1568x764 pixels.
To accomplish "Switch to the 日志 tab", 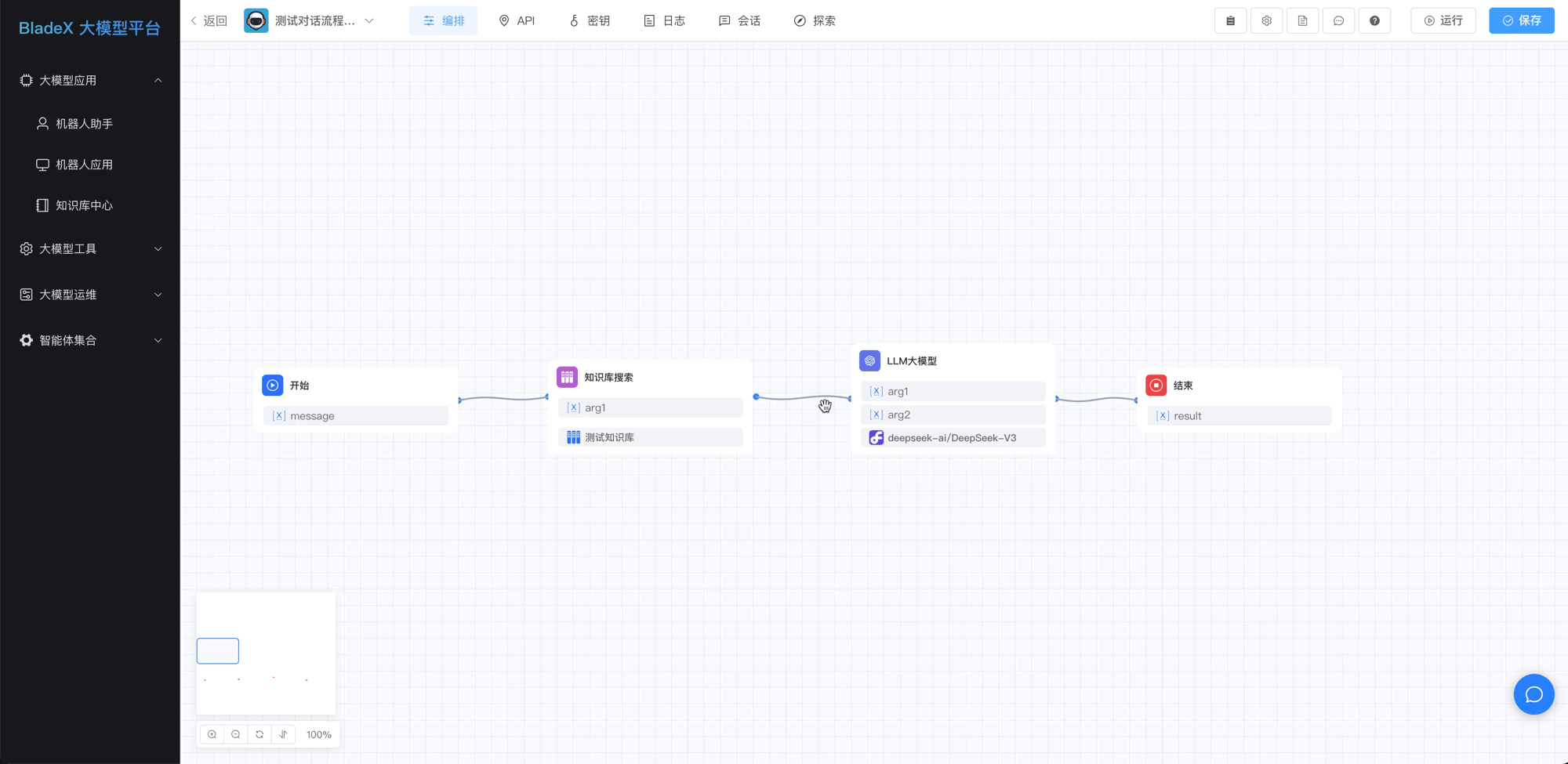I will (x=664, y=21).
